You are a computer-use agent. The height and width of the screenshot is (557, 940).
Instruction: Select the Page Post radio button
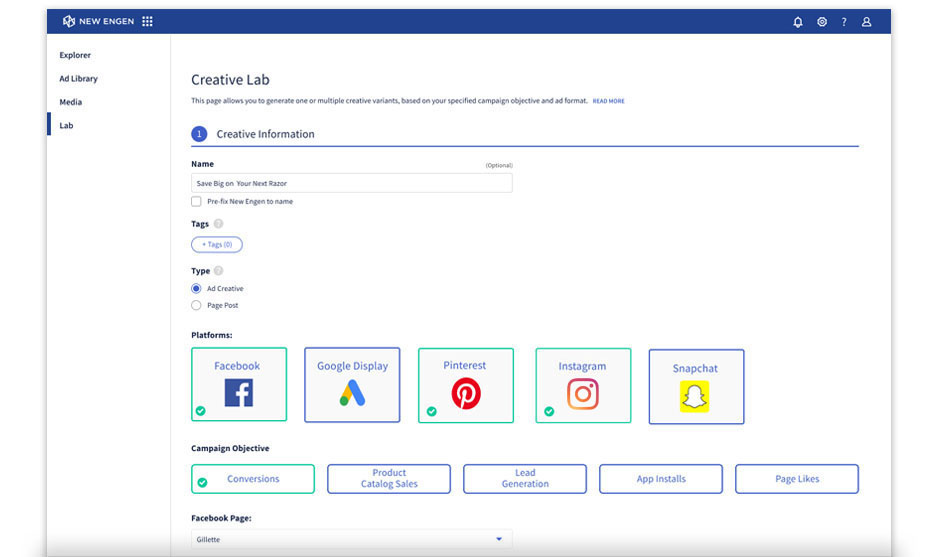pyautogui.click(x=196, y=305)
